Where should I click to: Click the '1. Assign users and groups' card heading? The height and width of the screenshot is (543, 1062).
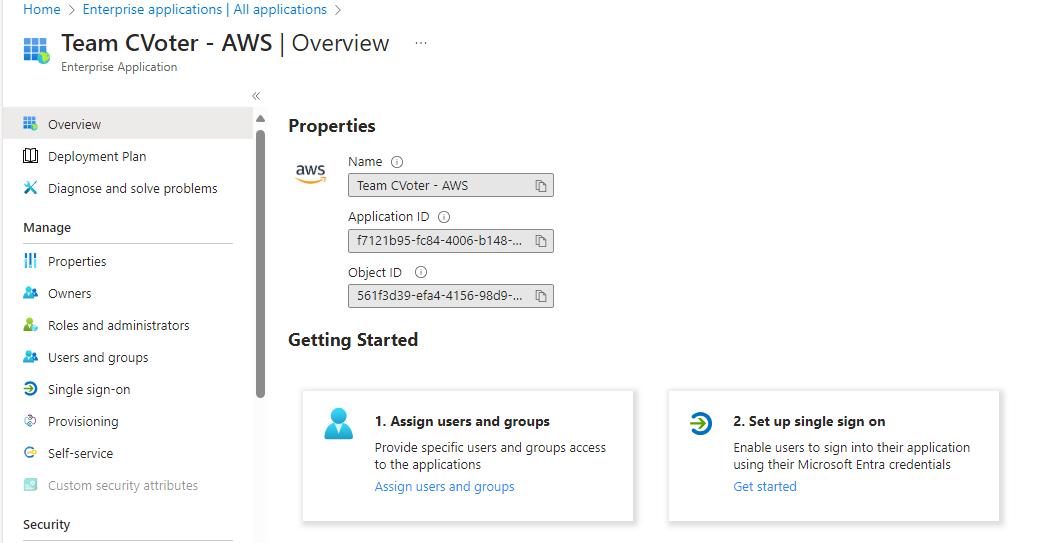coord(462,421)
